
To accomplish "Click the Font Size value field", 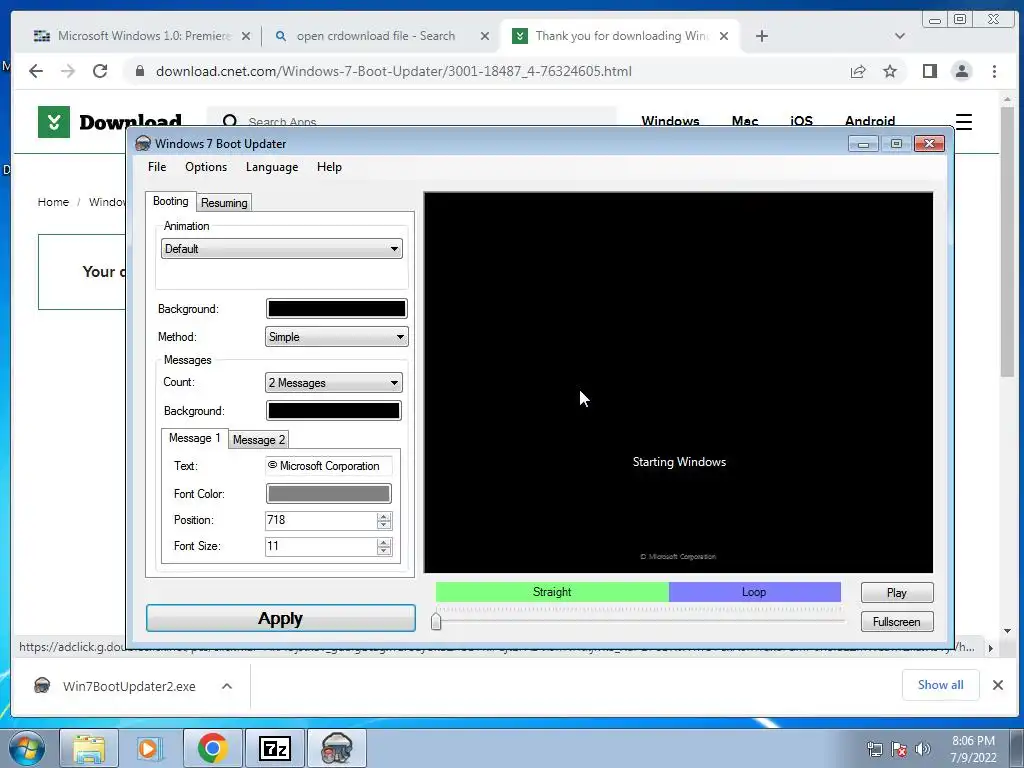I will pyautogui.click(x=321, y=547).
